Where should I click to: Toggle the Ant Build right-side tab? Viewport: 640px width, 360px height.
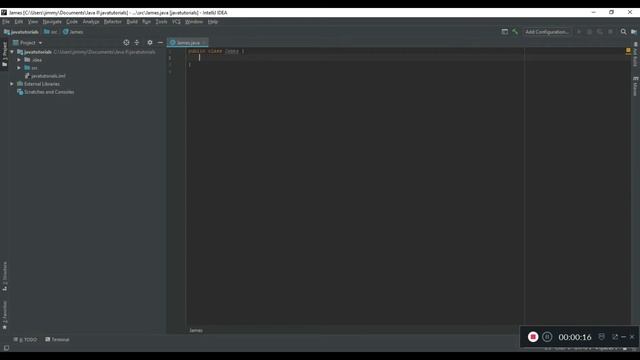(636, 54)
